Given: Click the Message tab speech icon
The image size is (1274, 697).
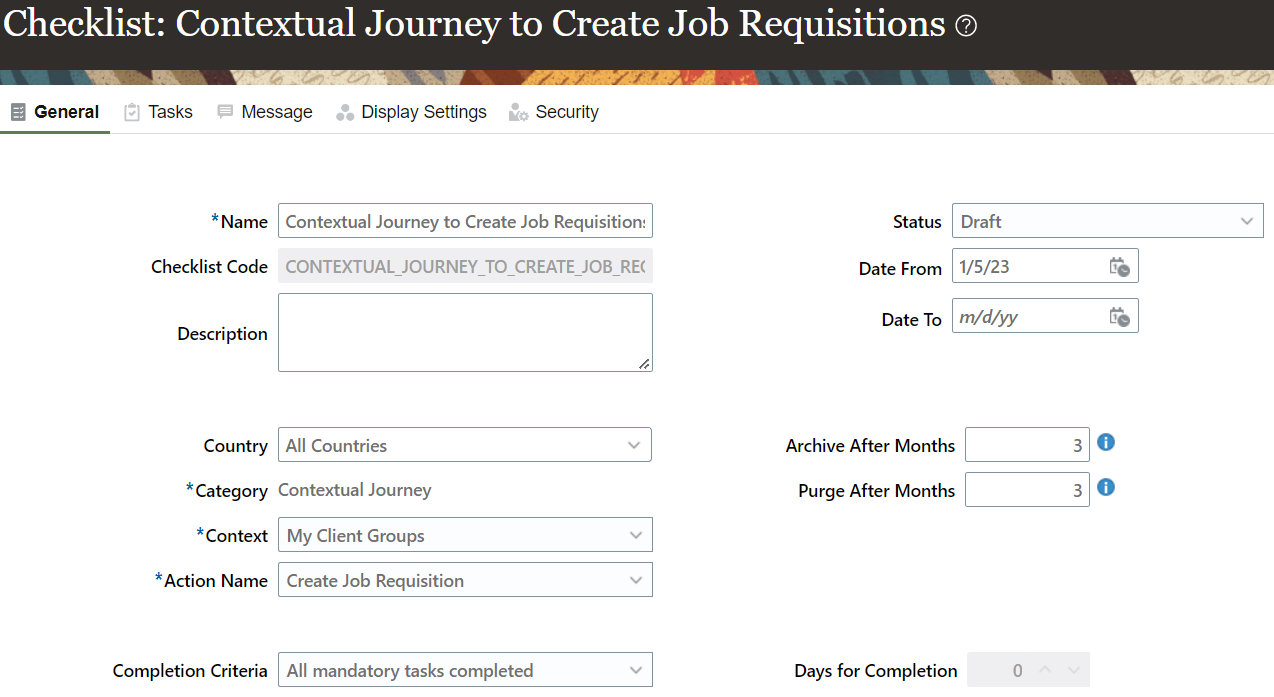Looking at the screenshot, I should pos(225,112).
